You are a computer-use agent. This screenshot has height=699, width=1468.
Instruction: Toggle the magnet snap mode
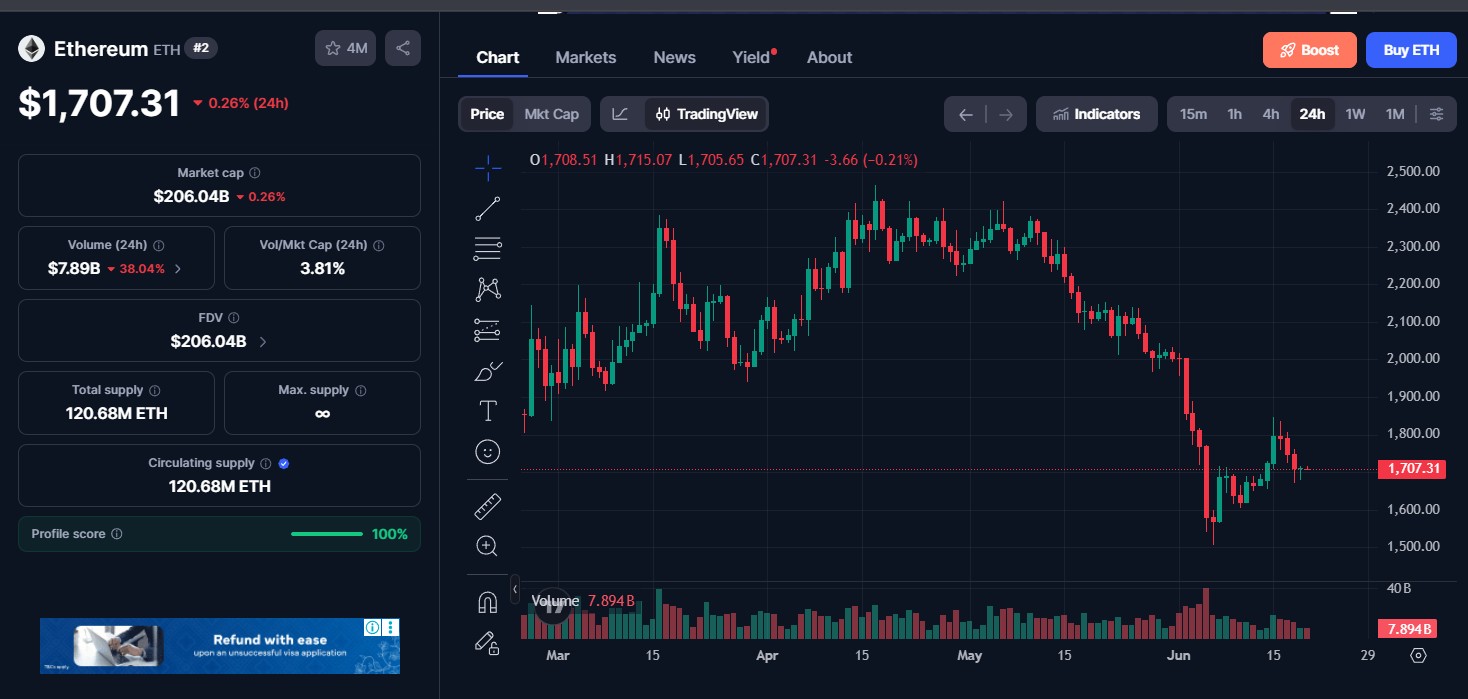tap(487, 602)
